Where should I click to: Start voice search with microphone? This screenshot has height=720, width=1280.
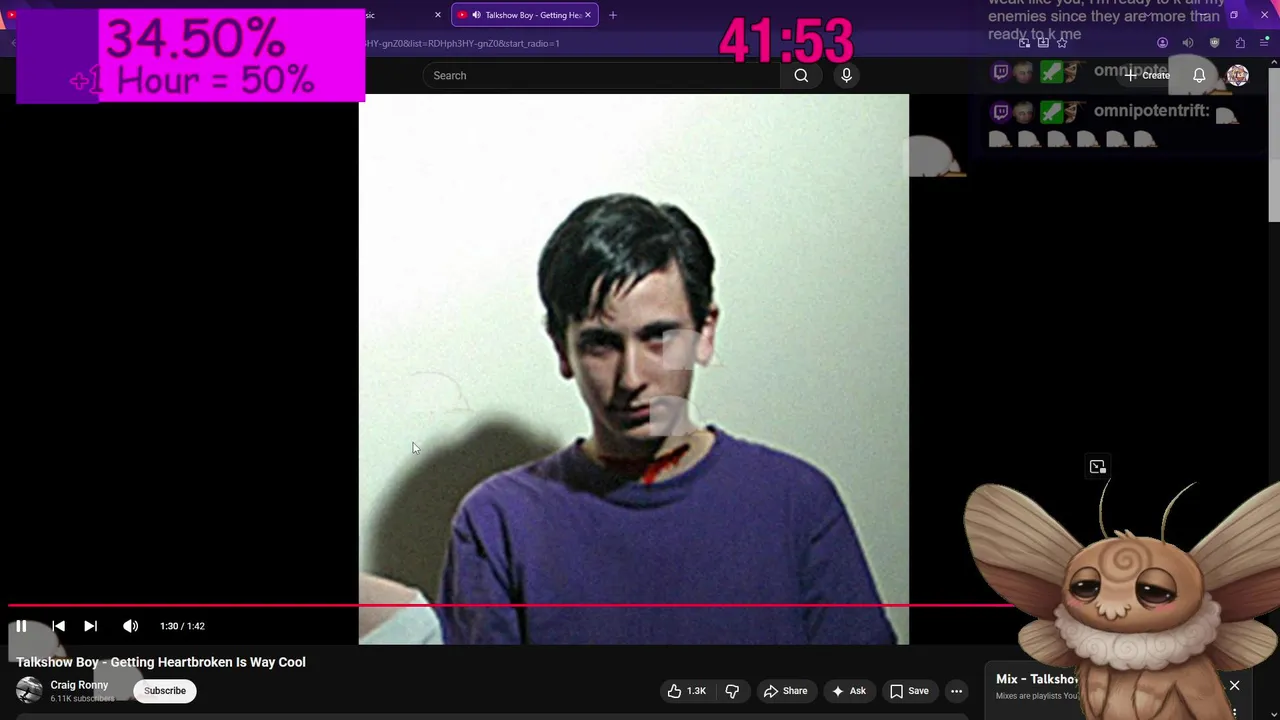[x=846, y=75]
